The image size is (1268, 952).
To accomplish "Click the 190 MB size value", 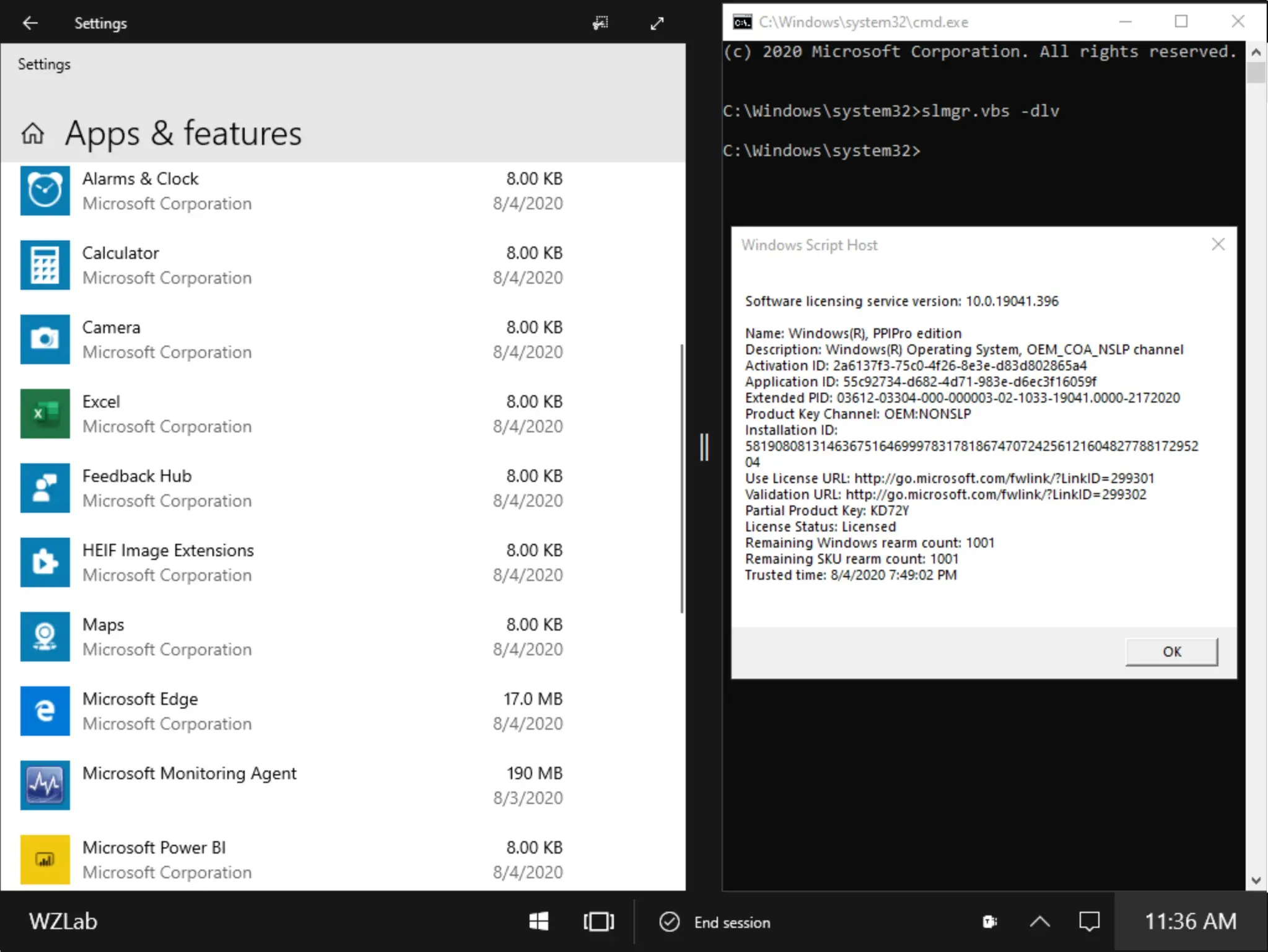I will tap(535, 774).
